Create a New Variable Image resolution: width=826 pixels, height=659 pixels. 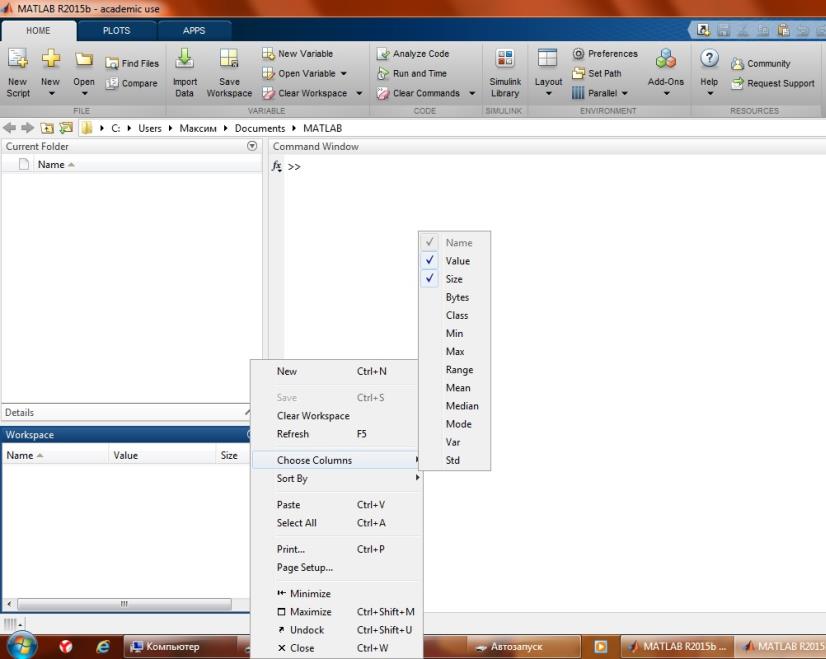point(298,54)
